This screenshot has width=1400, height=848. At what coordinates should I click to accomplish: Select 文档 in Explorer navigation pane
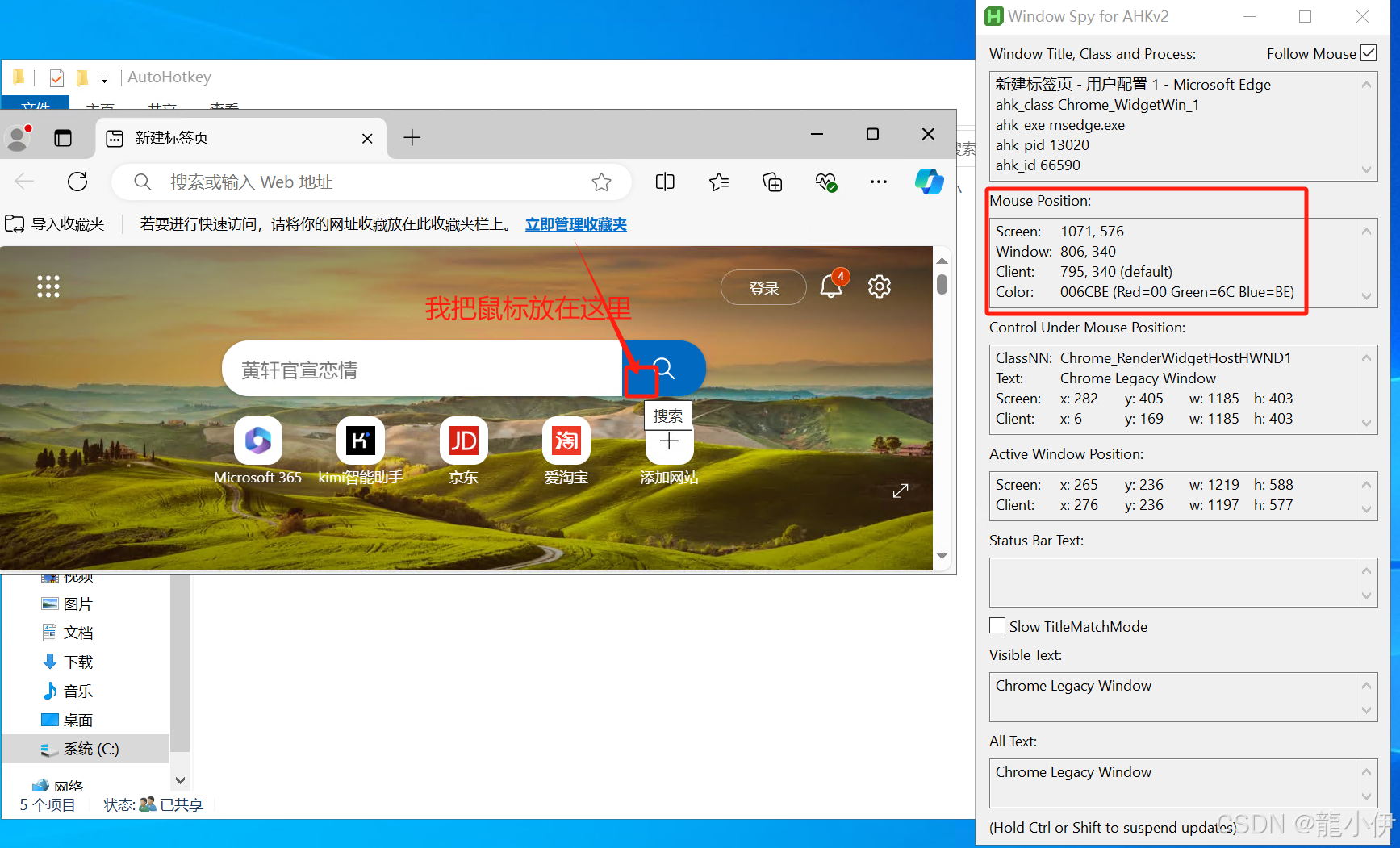tap(67, 633)
